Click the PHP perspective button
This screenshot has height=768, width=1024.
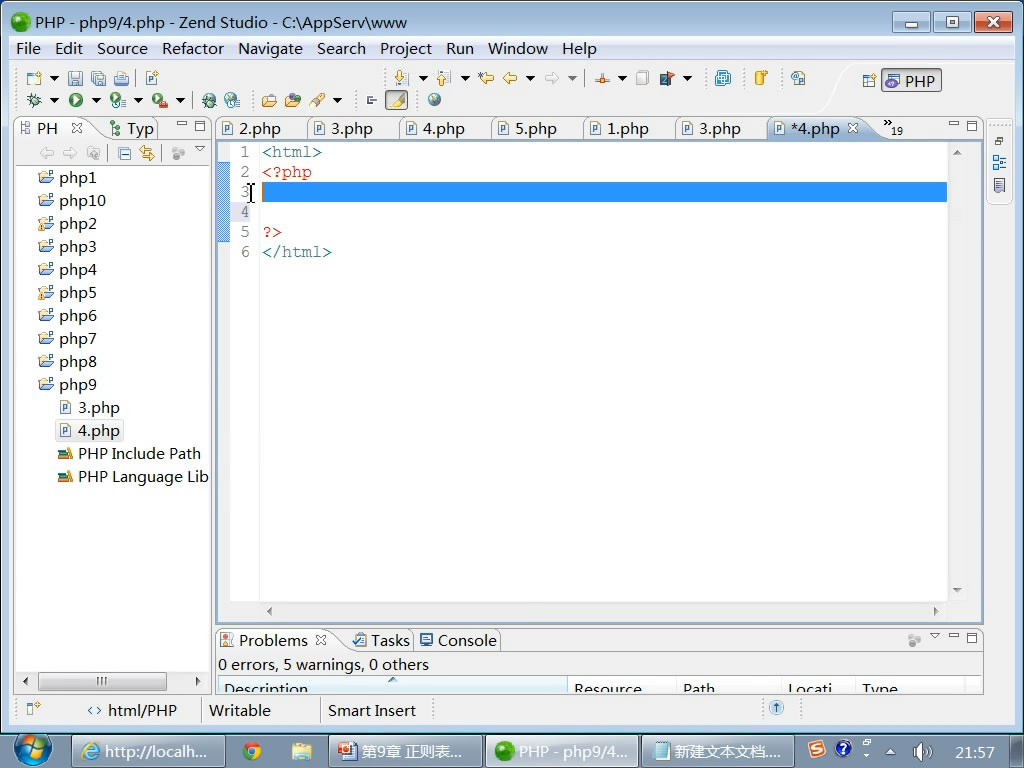click(912, 81)
